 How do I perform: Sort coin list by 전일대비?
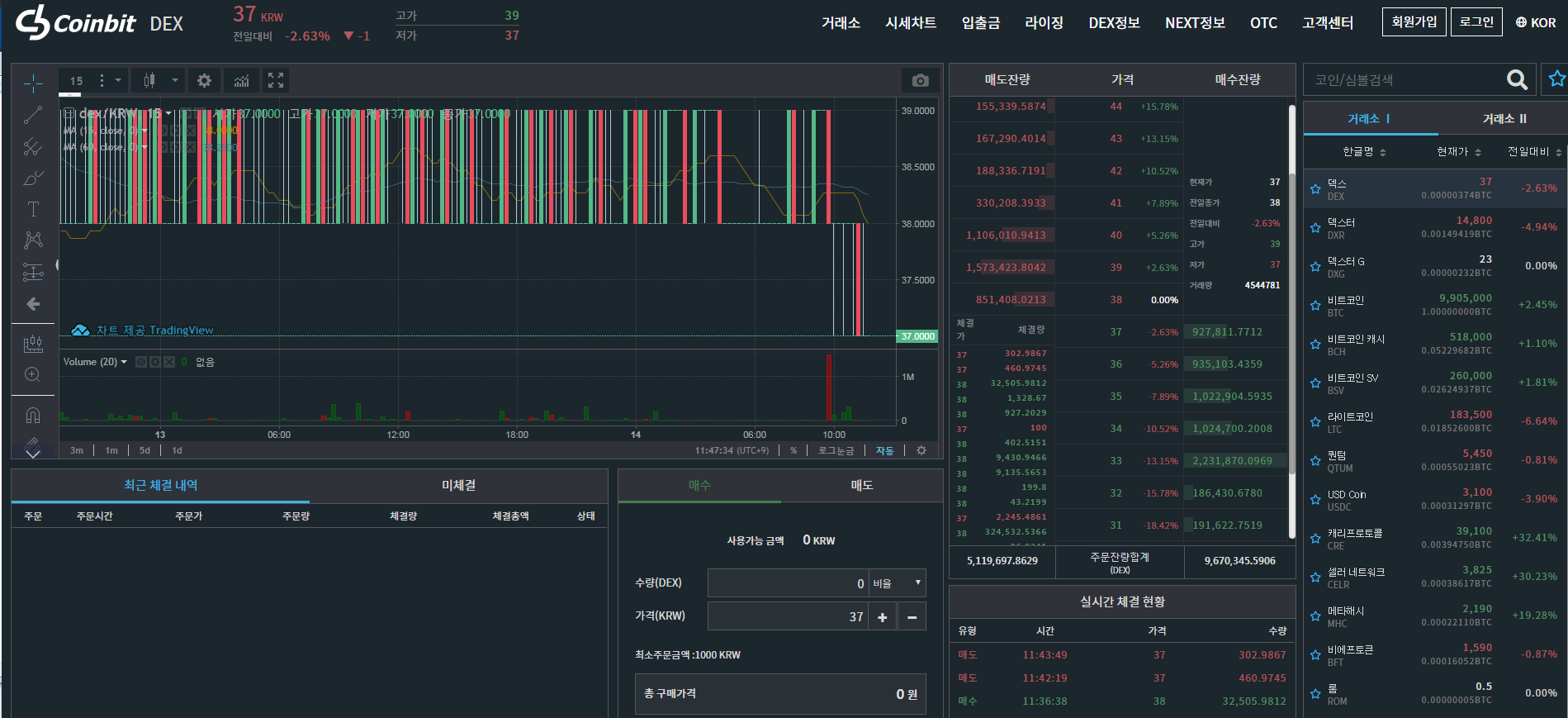1534,151
